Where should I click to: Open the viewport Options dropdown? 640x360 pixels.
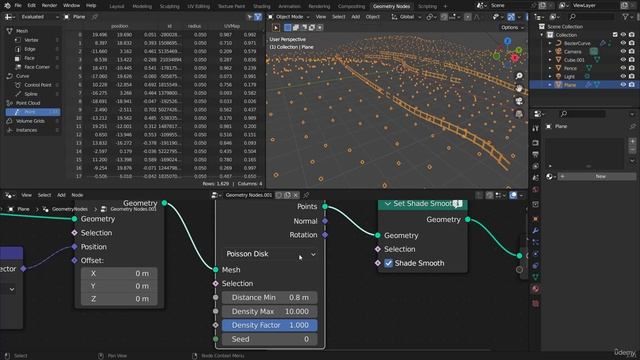pos(512,27)
